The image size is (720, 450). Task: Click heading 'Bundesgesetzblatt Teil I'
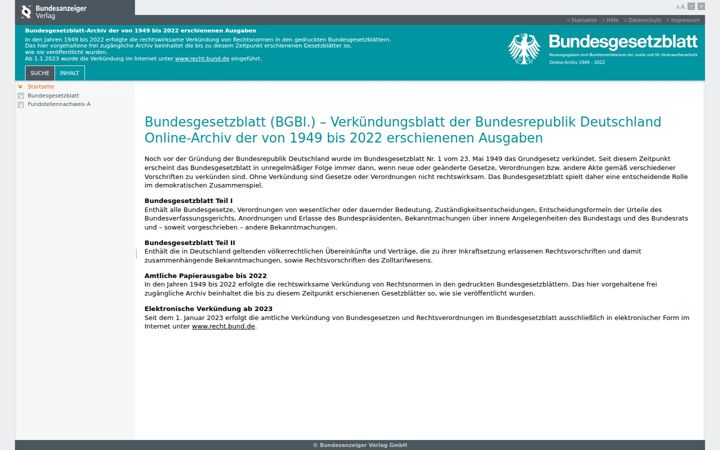188,201
